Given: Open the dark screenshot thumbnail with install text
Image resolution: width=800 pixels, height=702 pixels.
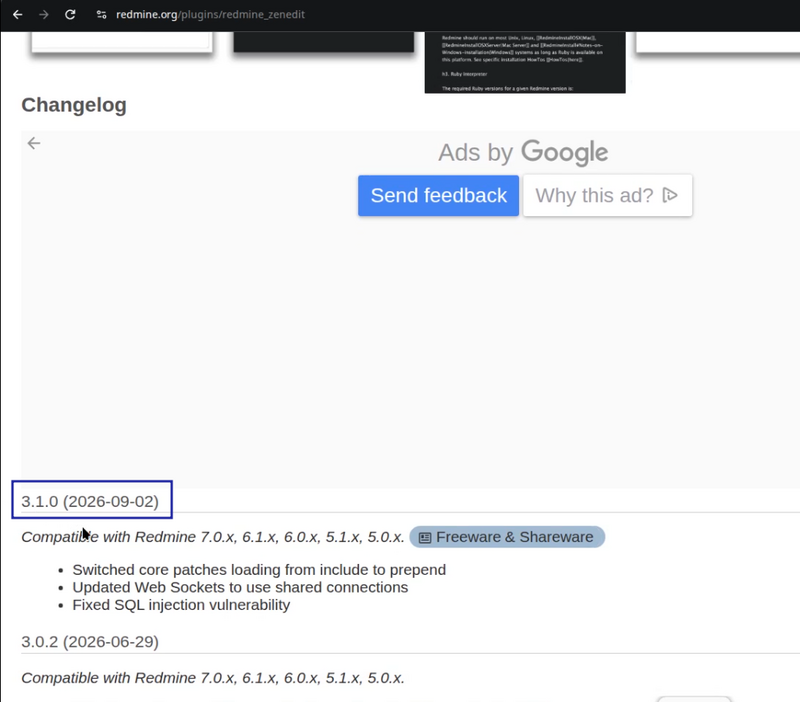Looking at the screenshot, I should pyautogui.click(x=525, y=62).
